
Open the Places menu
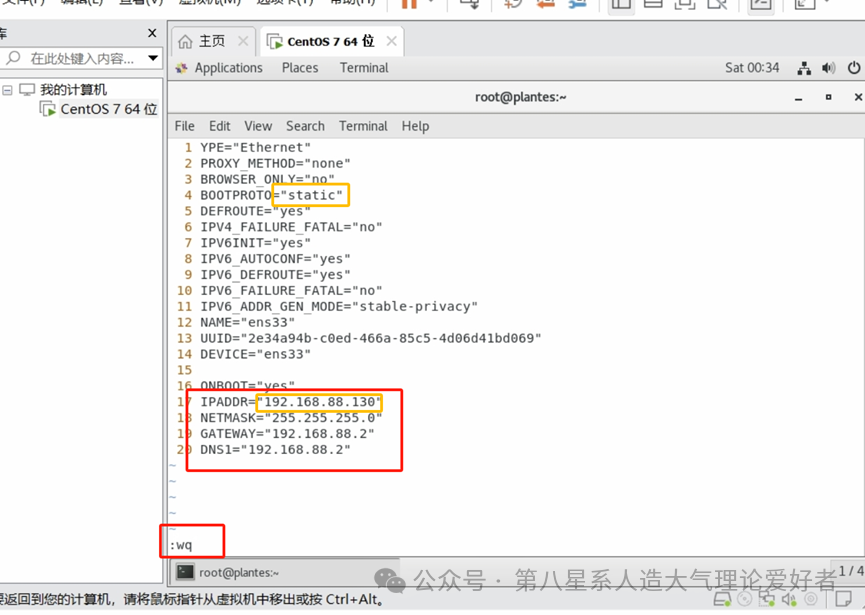[300, 68]
